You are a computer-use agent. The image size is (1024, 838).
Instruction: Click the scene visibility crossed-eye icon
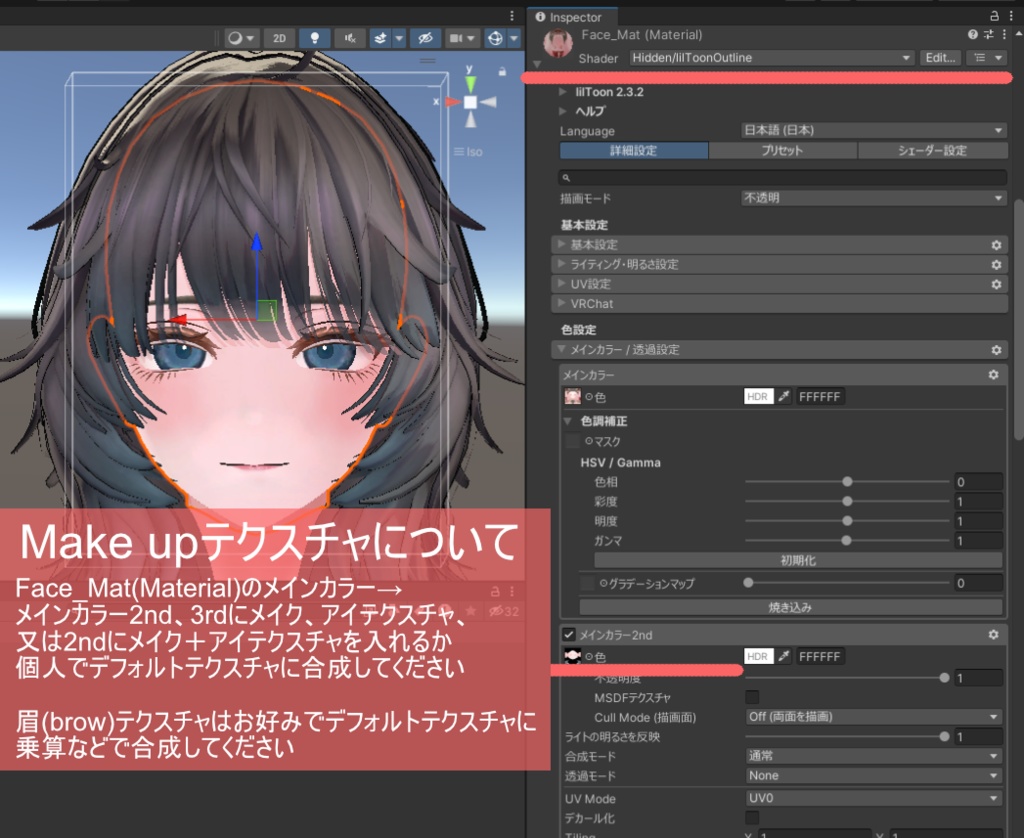click(x=423, y=37)
